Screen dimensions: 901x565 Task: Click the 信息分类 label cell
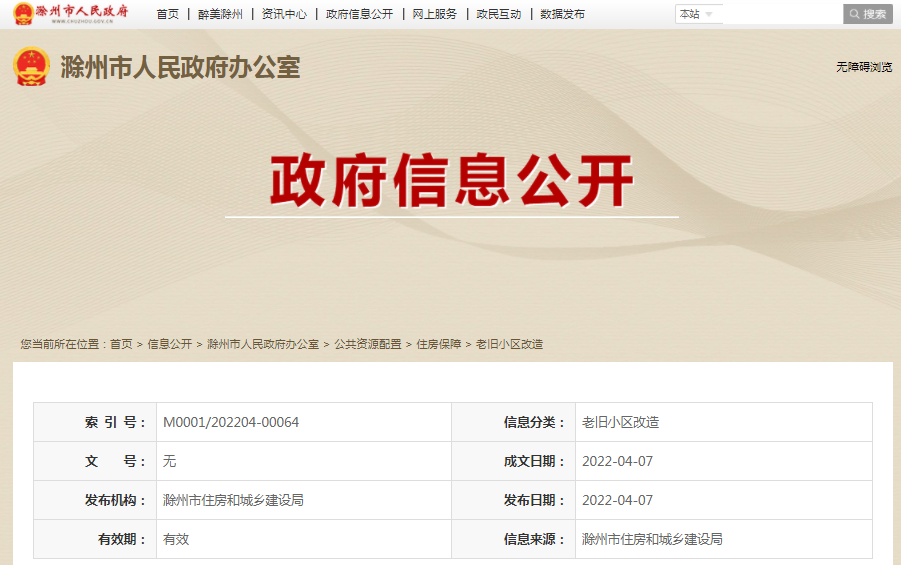pos(514,422)
